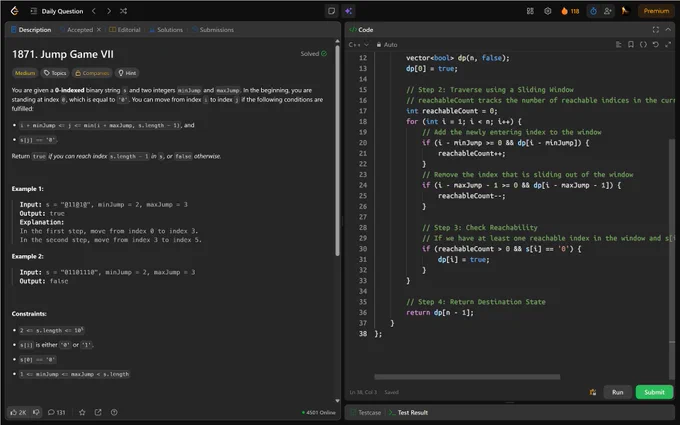The height and width of the screenshot is (425, 680).
Task: Expand the Topics tag
Action: (55, 73)
